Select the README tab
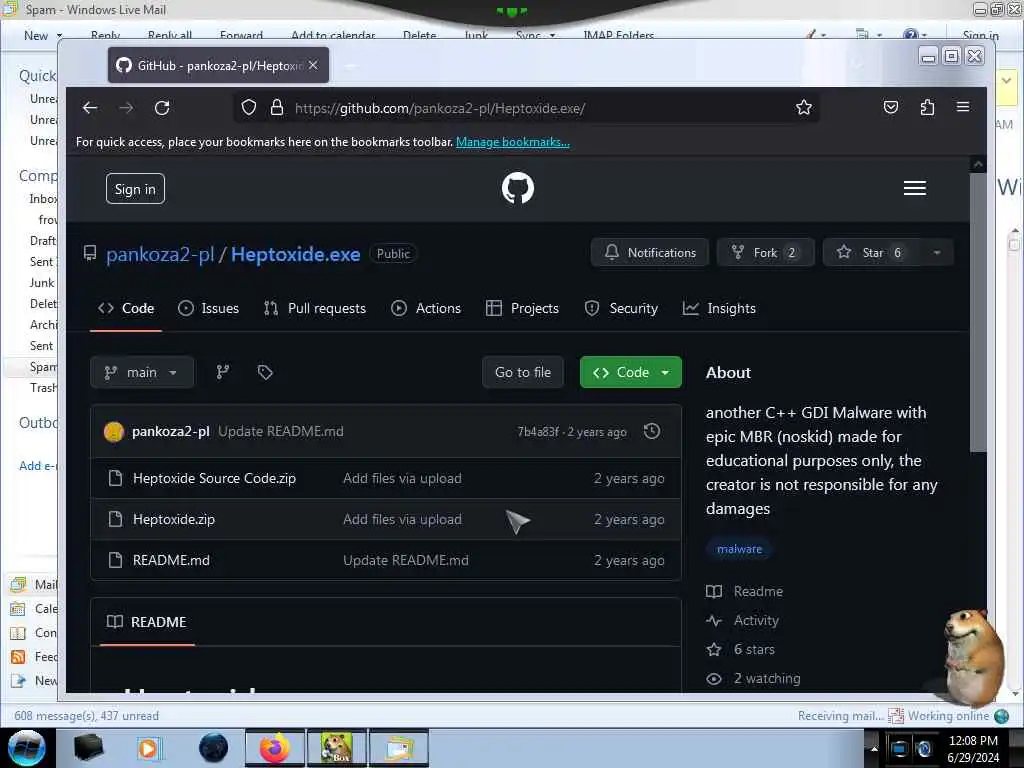This screenshot has height=768, width=1024. [147, 622]
